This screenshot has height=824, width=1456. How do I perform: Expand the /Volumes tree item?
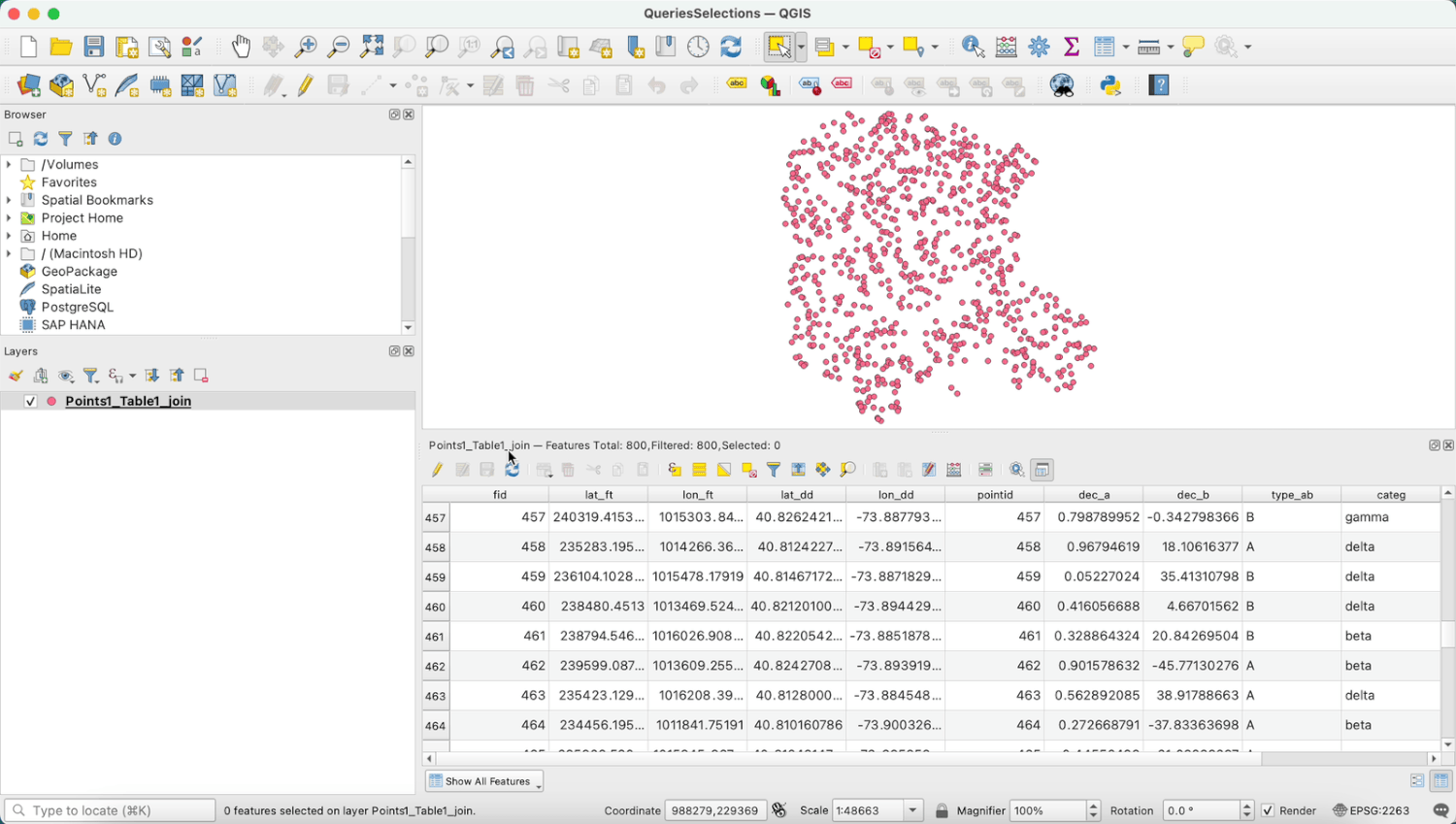9,165
